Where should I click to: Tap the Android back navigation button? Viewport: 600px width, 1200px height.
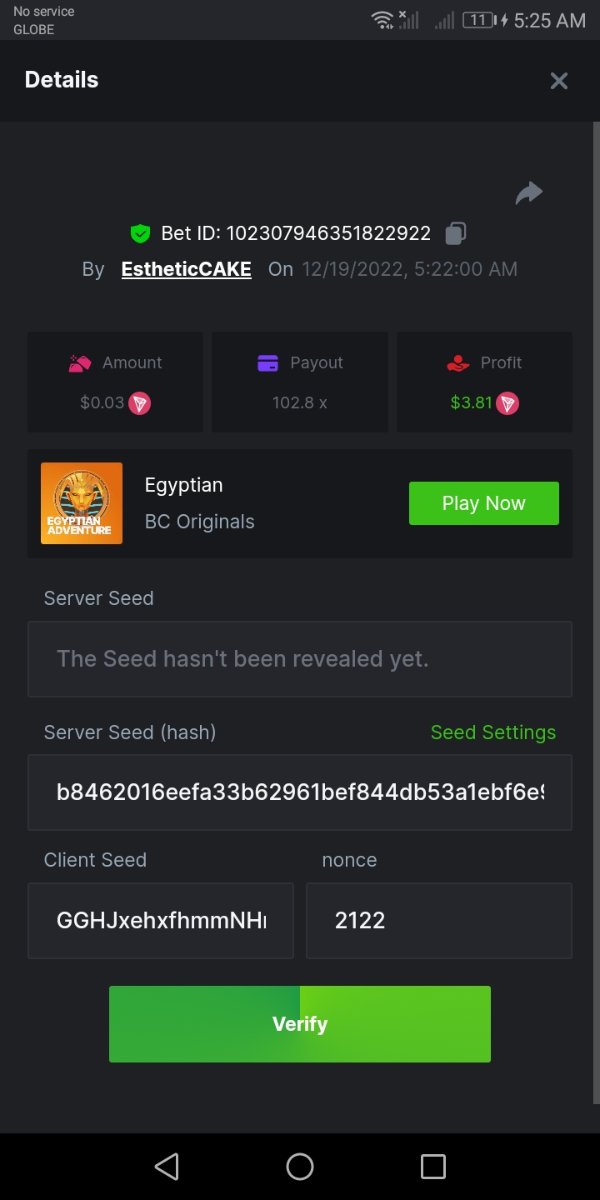(x=167, y=1166)
